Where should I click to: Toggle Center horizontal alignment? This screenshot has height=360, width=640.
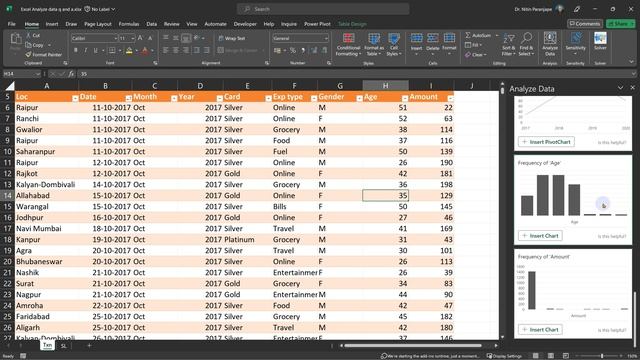[x=176, y=51]
